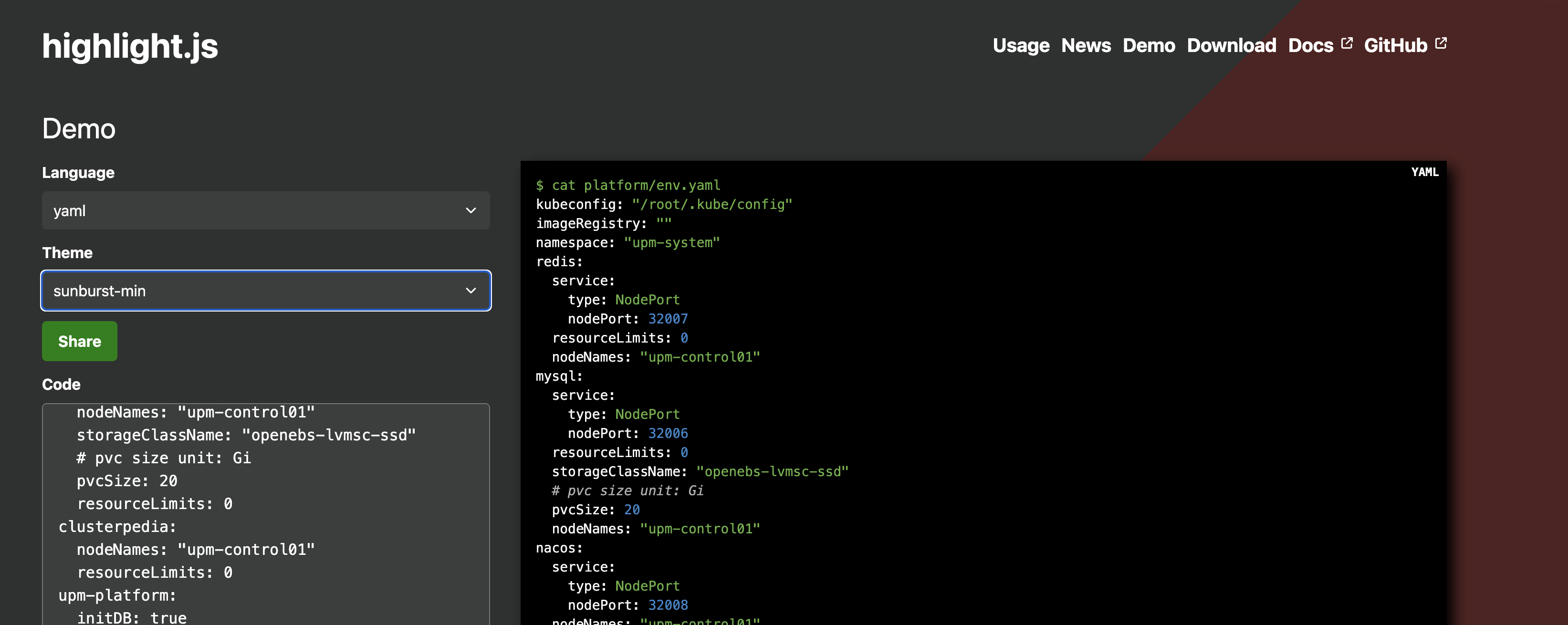Click italic comment '# pvc size unit: Gi' in preview

click(627, 490)
